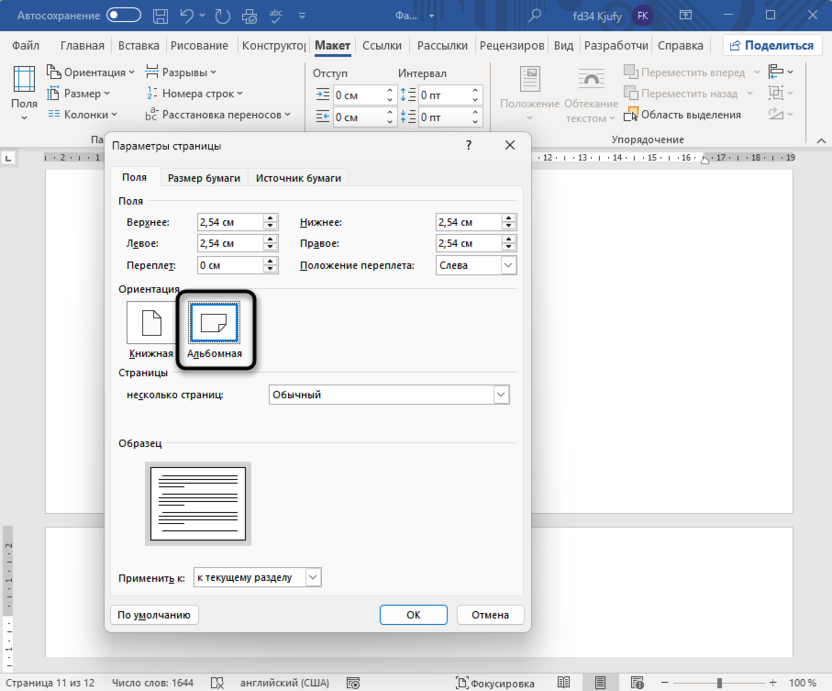Toggle the Автосохранение autosave switch
This screenshot has height=691, width=832.
(124, 15)
